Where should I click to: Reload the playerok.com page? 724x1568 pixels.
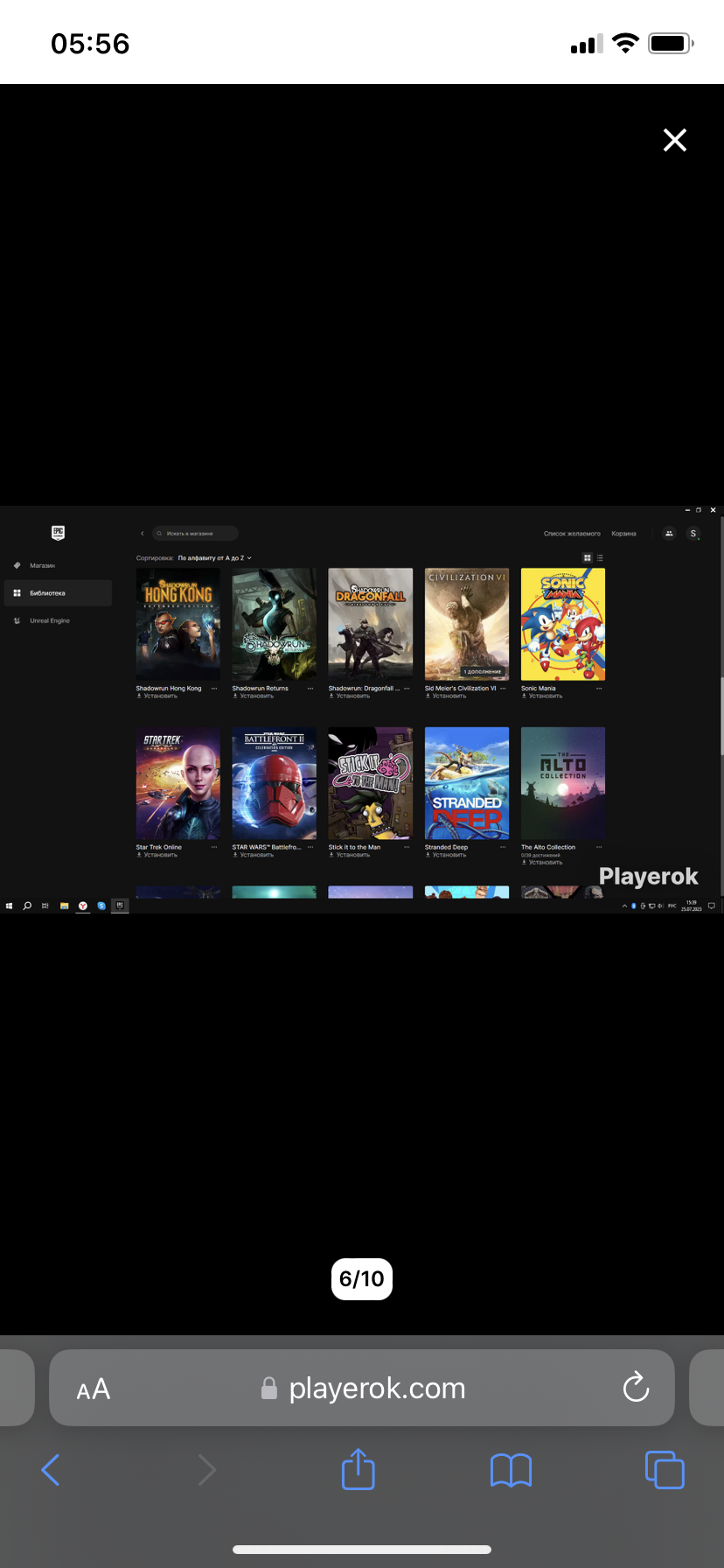point(636,1387)
